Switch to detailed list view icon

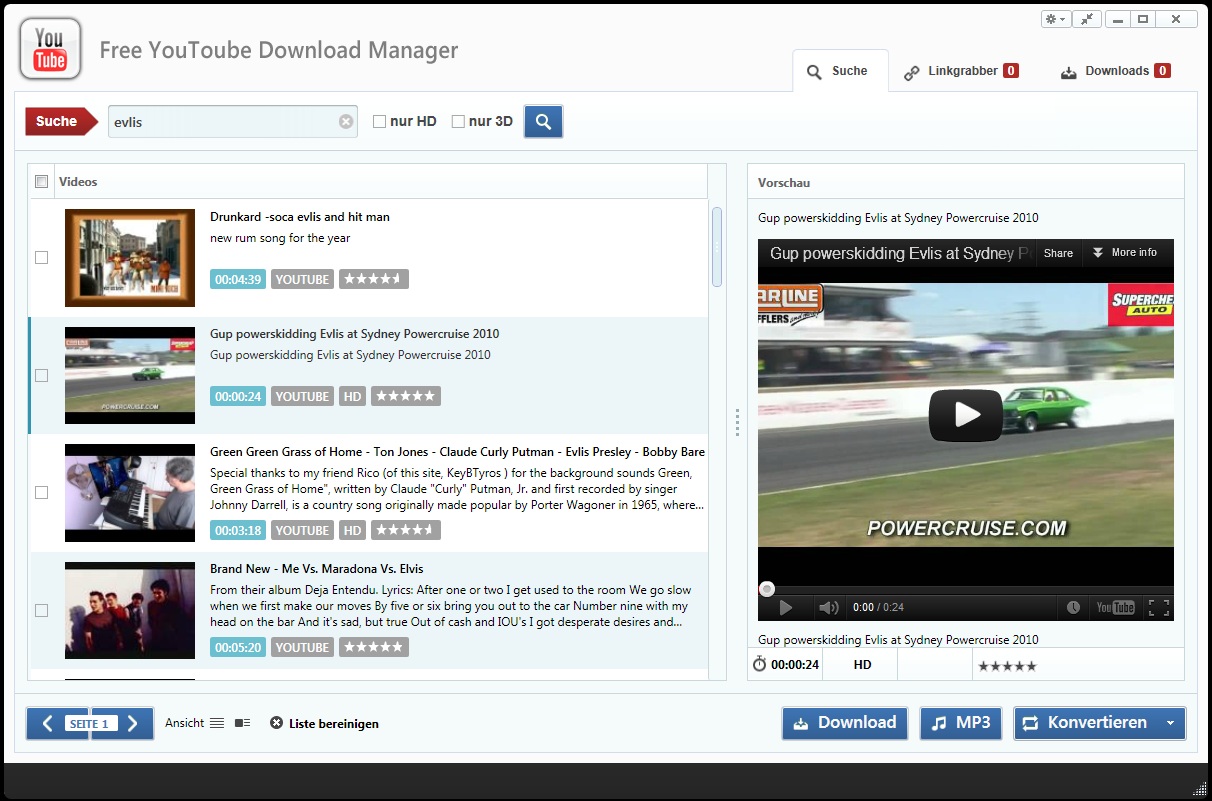(x=242, y=723)
